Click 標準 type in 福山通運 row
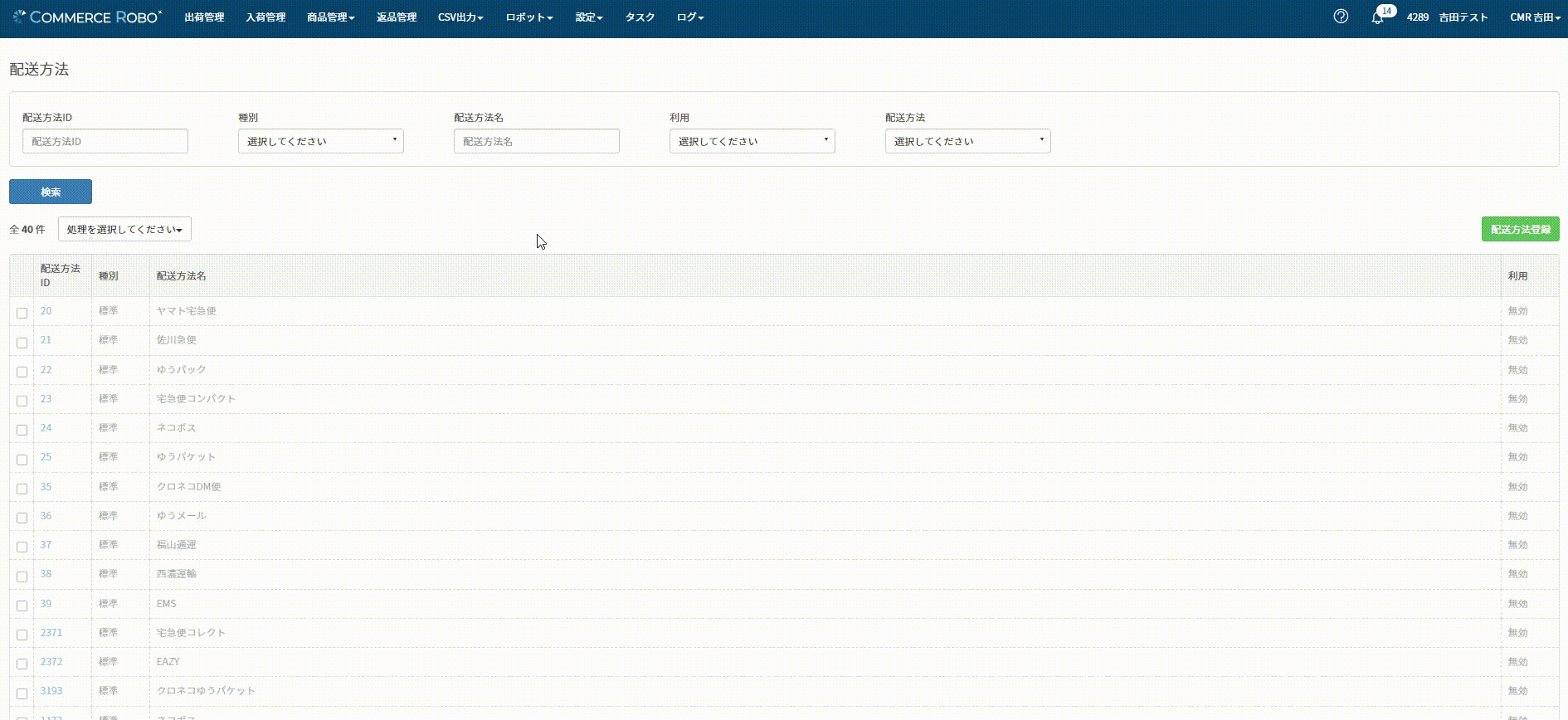This screenshot has height=720, width=1568. click(x=109, y=545)
